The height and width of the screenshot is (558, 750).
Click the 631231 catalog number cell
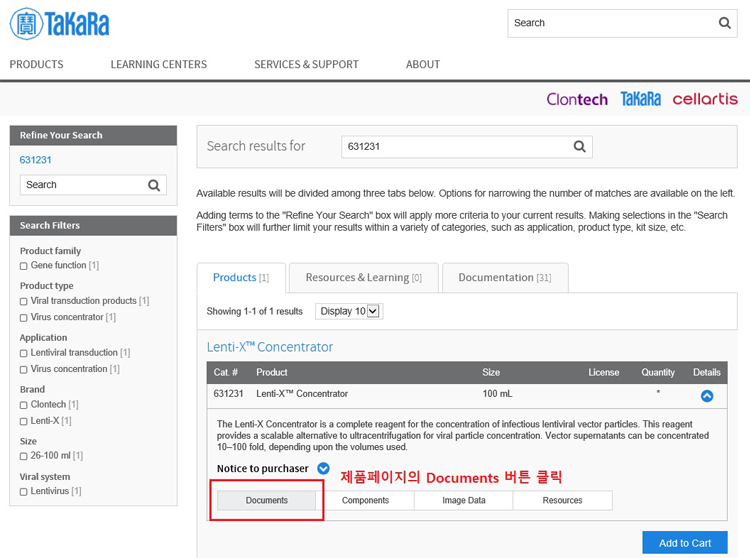tap(228, 394)
